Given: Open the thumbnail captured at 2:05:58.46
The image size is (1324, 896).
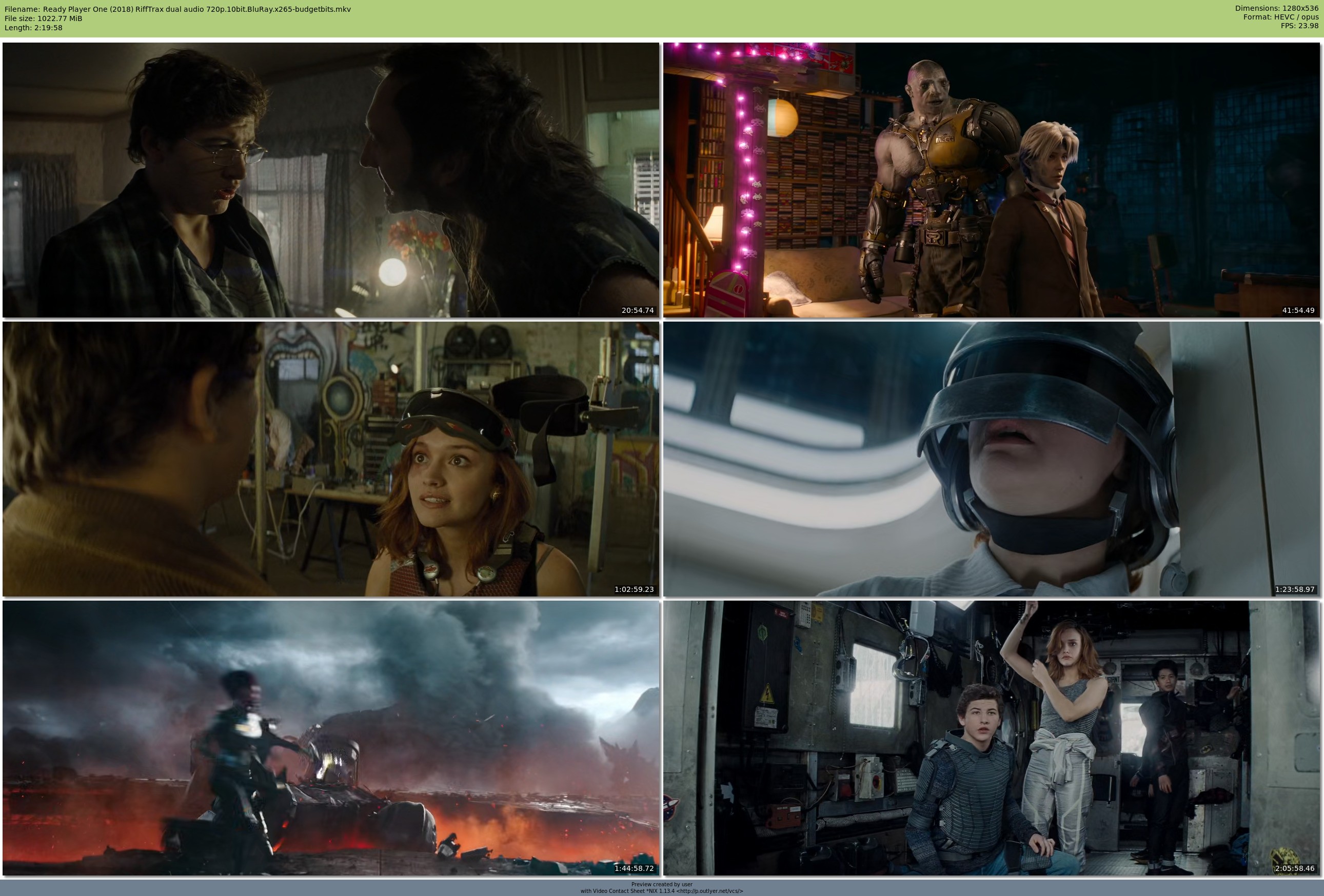Looking at the screenshot, I should coord(991,738).
